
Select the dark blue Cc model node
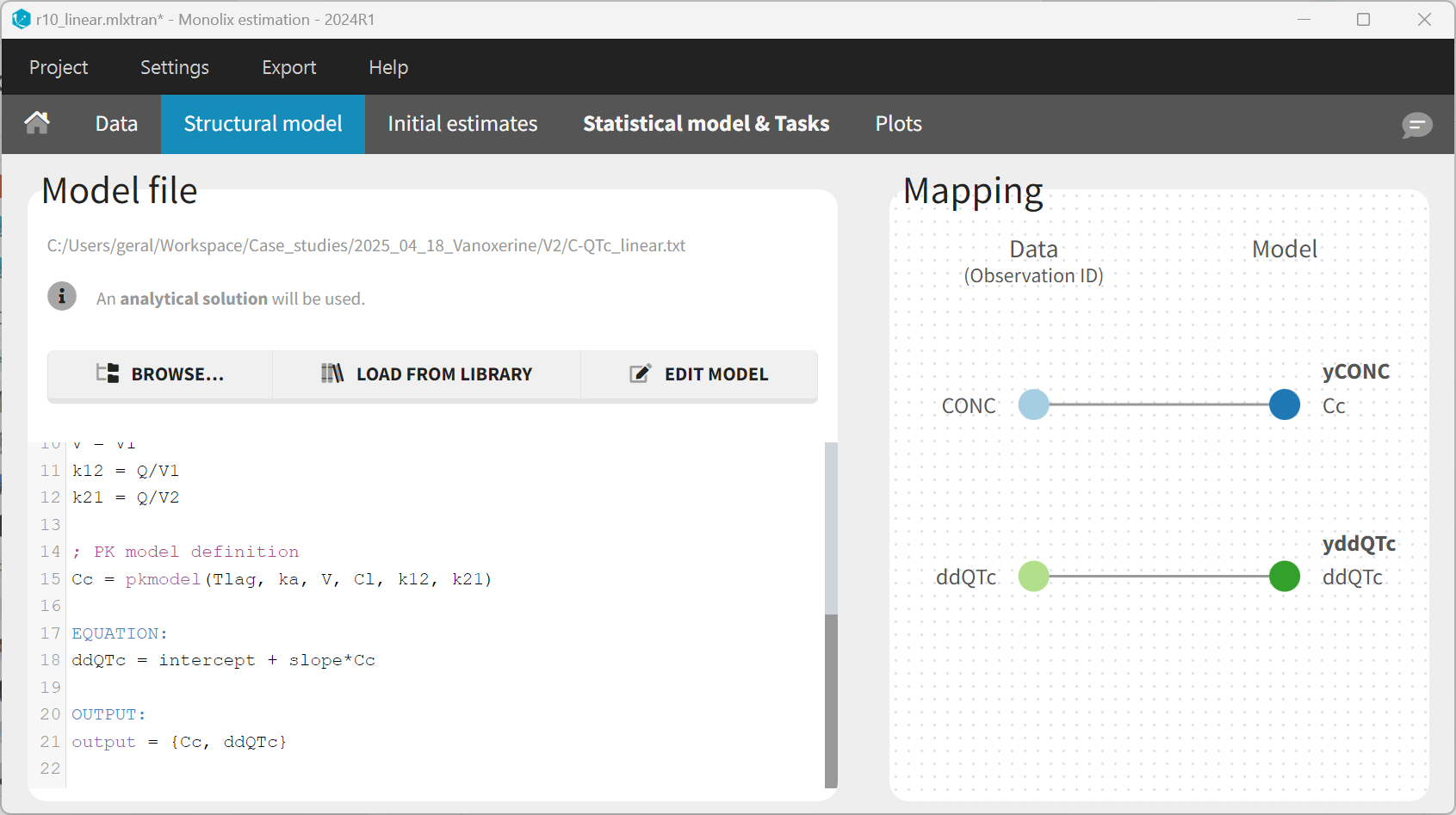point(1284,404)
